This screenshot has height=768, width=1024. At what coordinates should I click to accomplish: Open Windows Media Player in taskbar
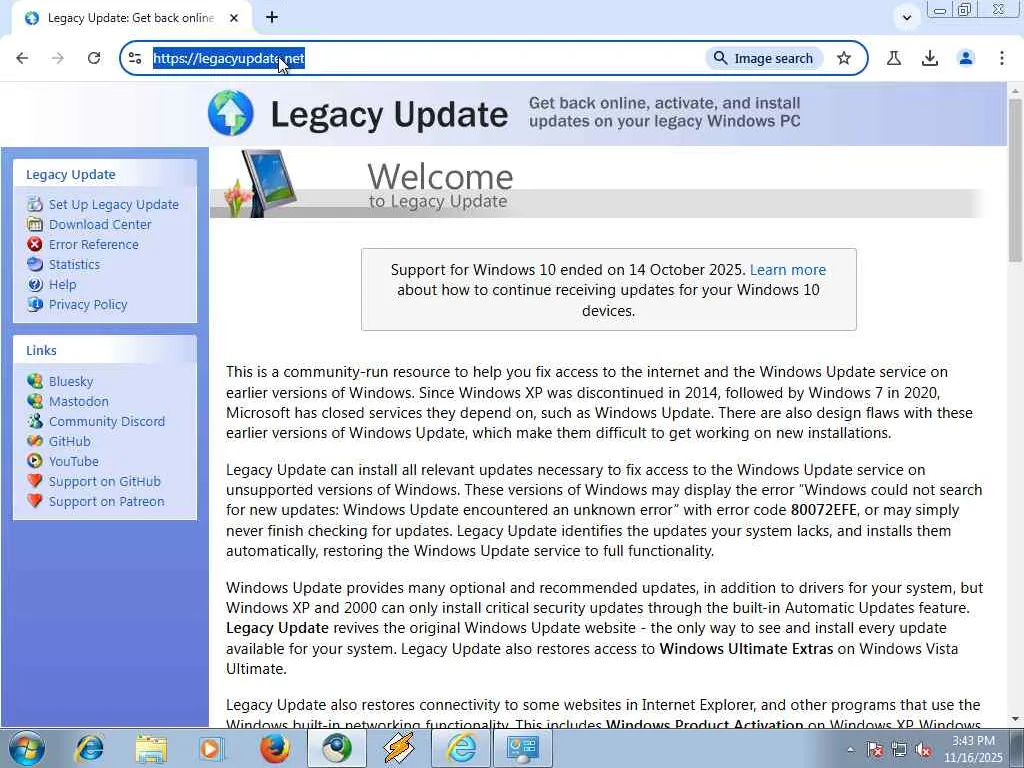coord(212,748)
